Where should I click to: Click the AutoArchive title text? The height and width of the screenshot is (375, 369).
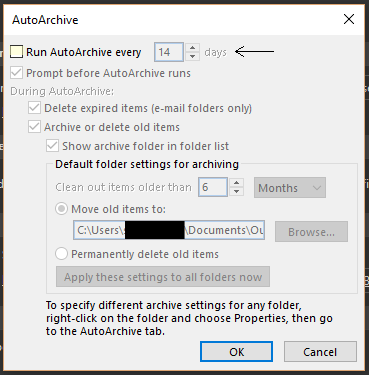45,20
